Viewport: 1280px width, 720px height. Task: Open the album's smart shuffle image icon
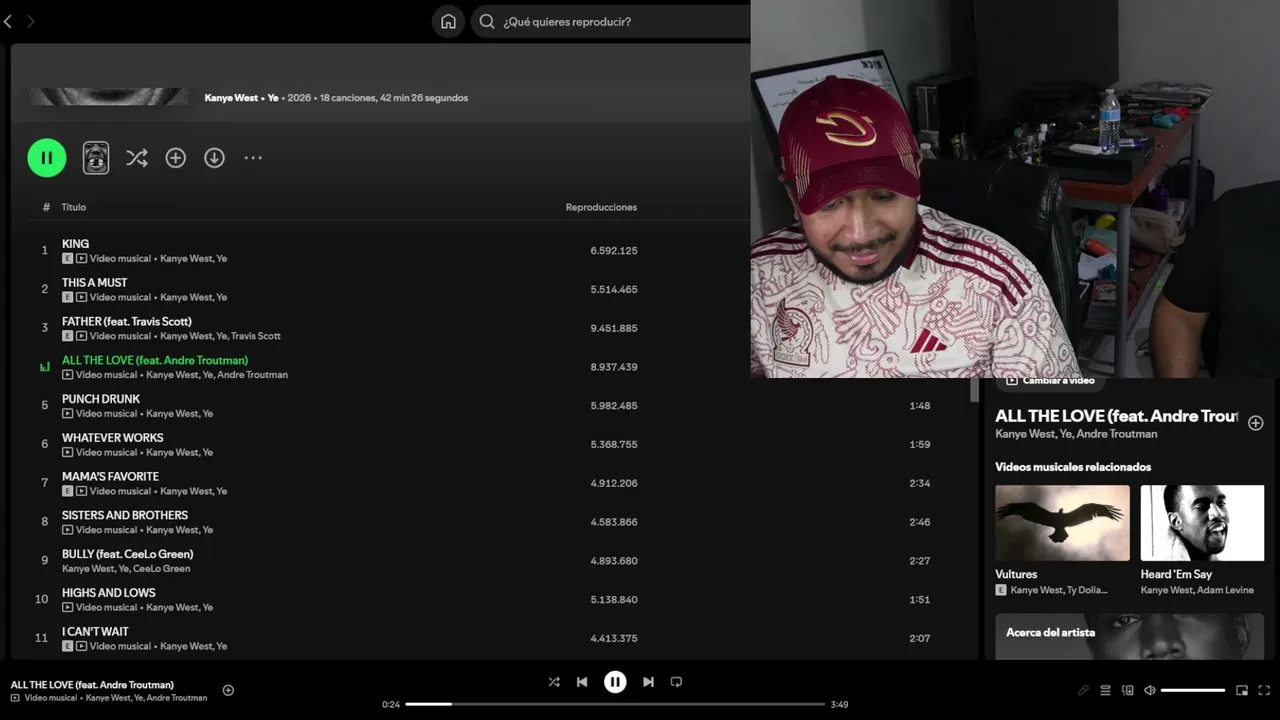coord(96,158)
